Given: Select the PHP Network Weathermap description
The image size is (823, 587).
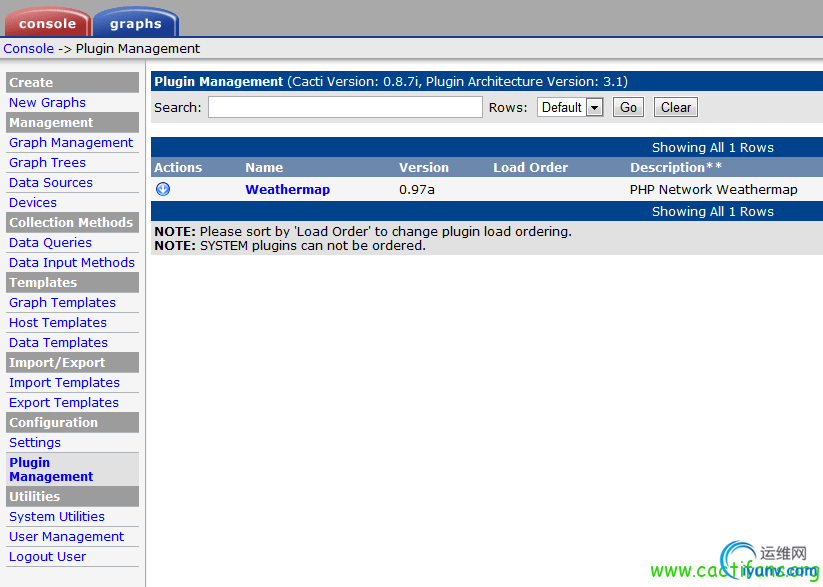Looking at the screenshot, I should coord(713,190).
